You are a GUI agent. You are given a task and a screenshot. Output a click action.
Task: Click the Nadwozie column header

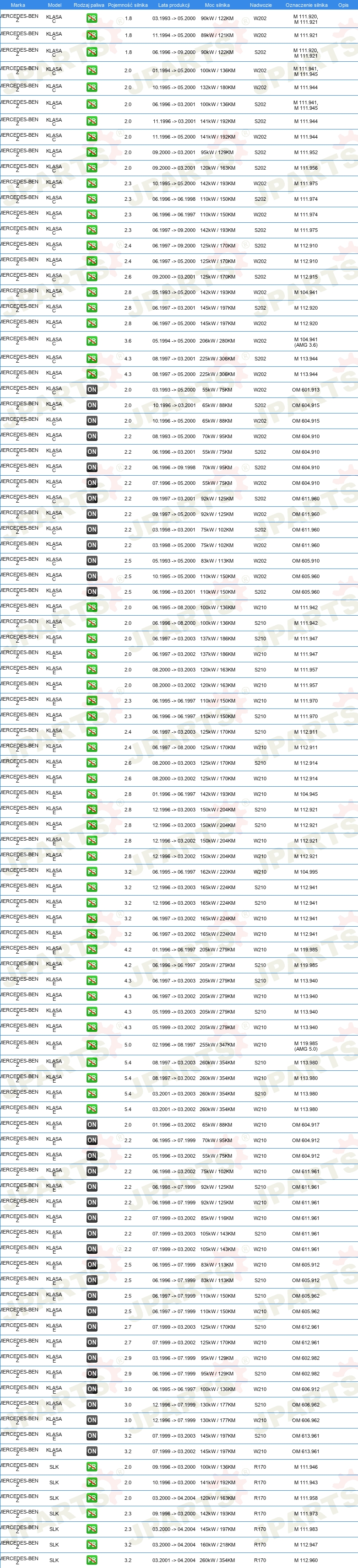point(260,5)
